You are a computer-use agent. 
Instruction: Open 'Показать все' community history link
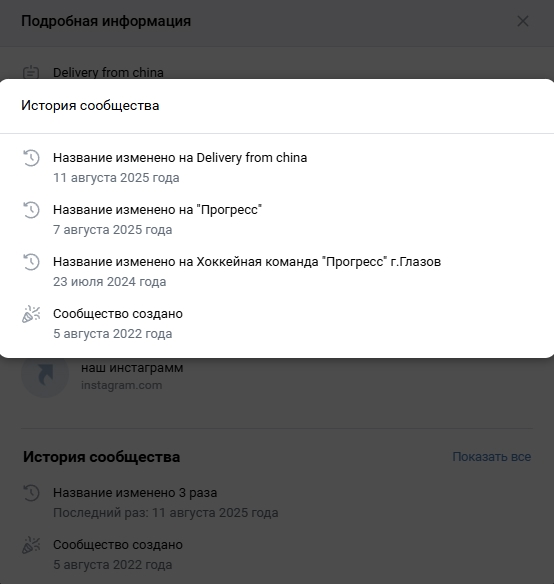tap(491, 457)
